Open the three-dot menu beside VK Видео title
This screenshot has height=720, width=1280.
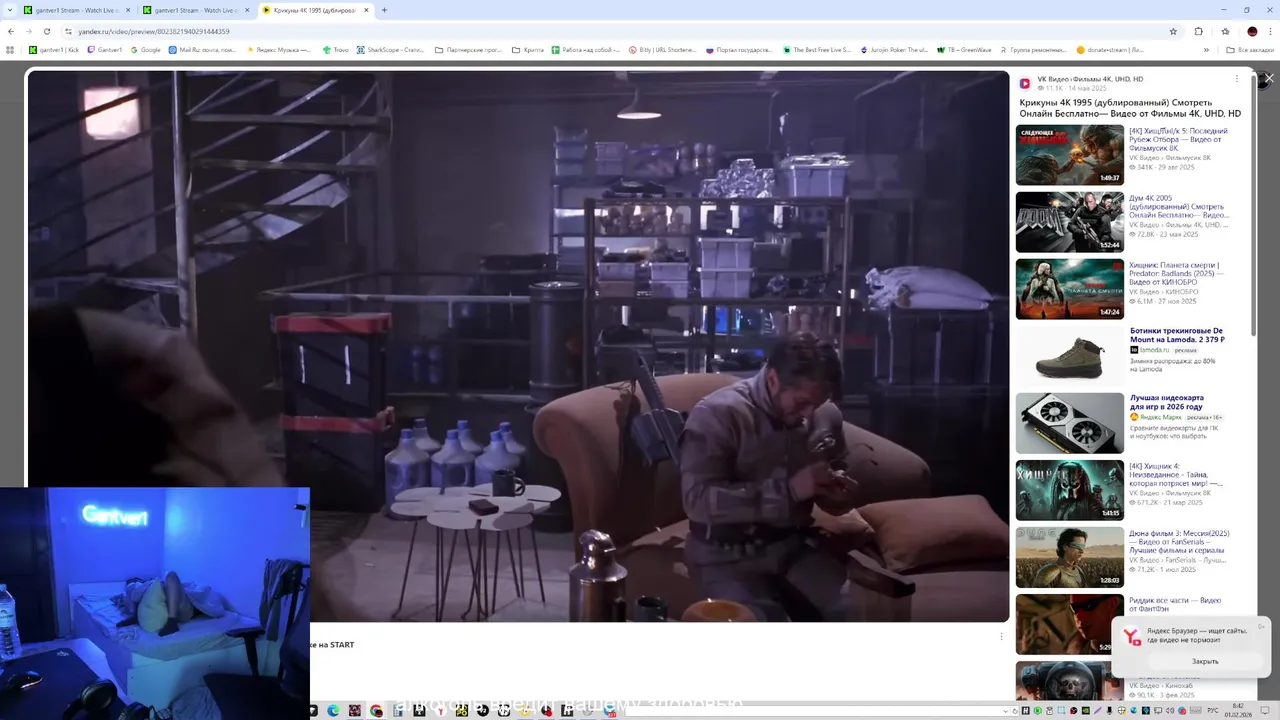(1236, 79)
